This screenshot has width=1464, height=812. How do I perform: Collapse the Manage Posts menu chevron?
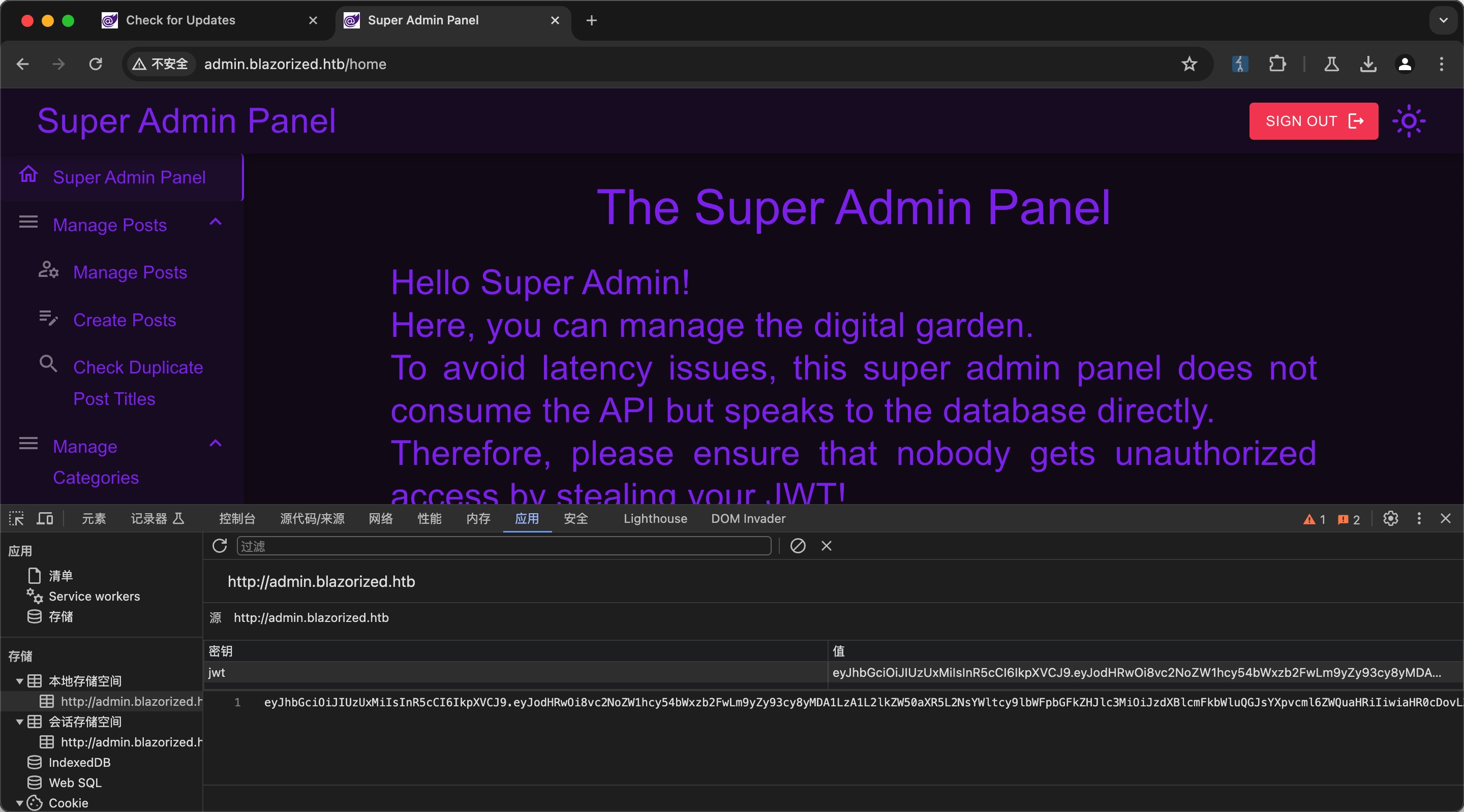pyautogui.click(x=216, y=222)
